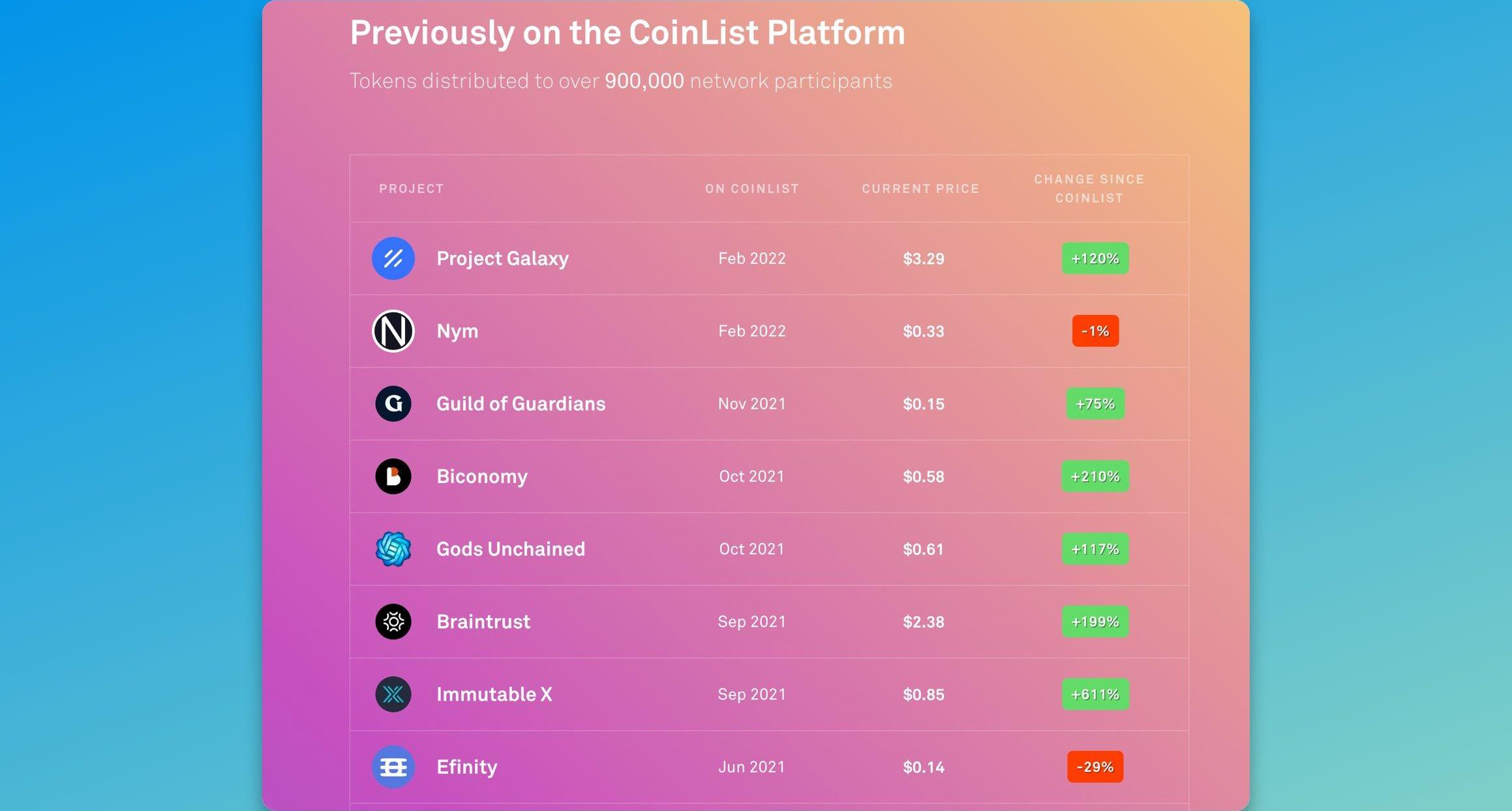
Task: Click the Current Price column header
Action: coord(920,188)
